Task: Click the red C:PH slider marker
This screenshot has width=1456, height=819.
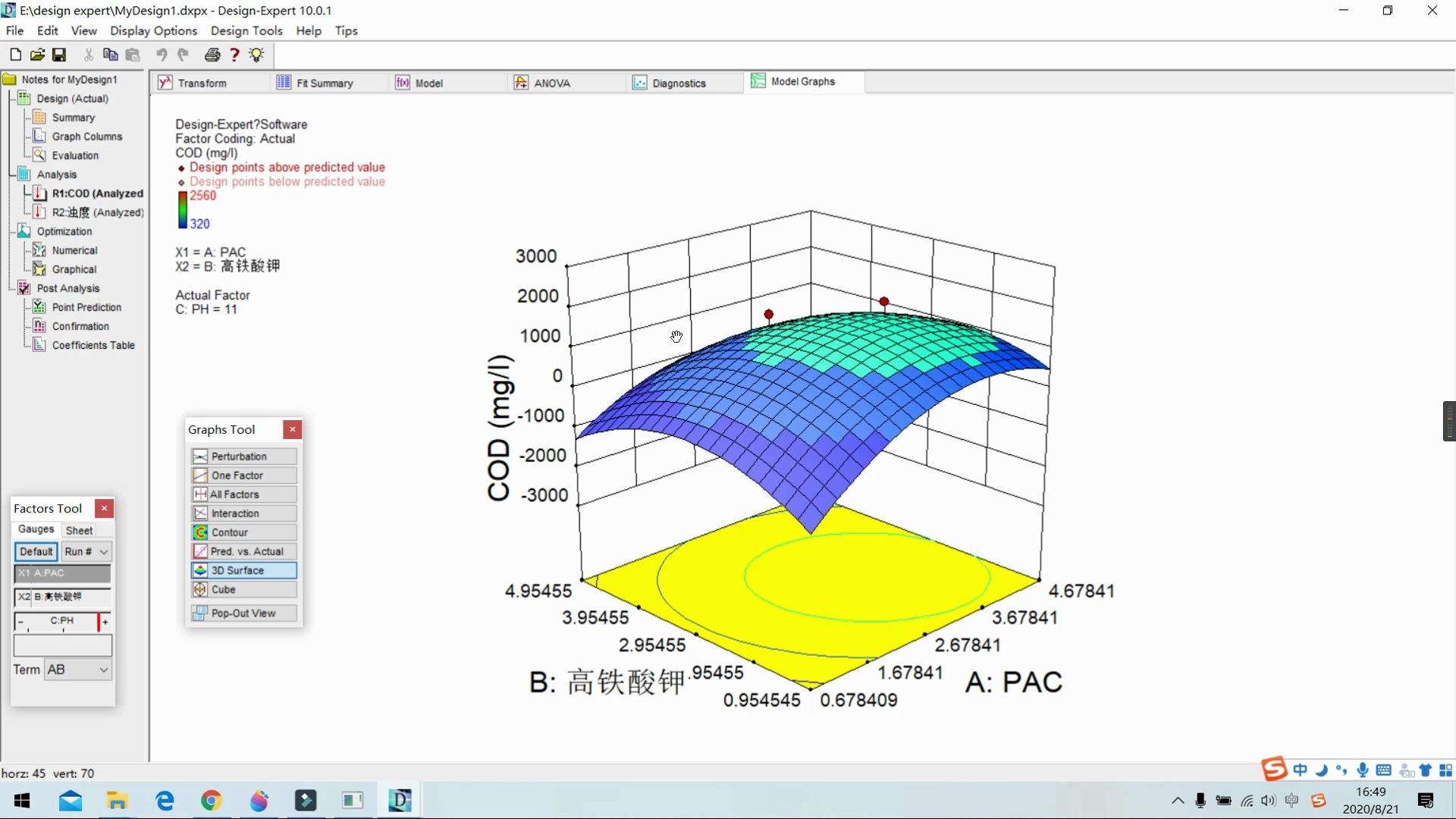Action: [x=99, y=622]
